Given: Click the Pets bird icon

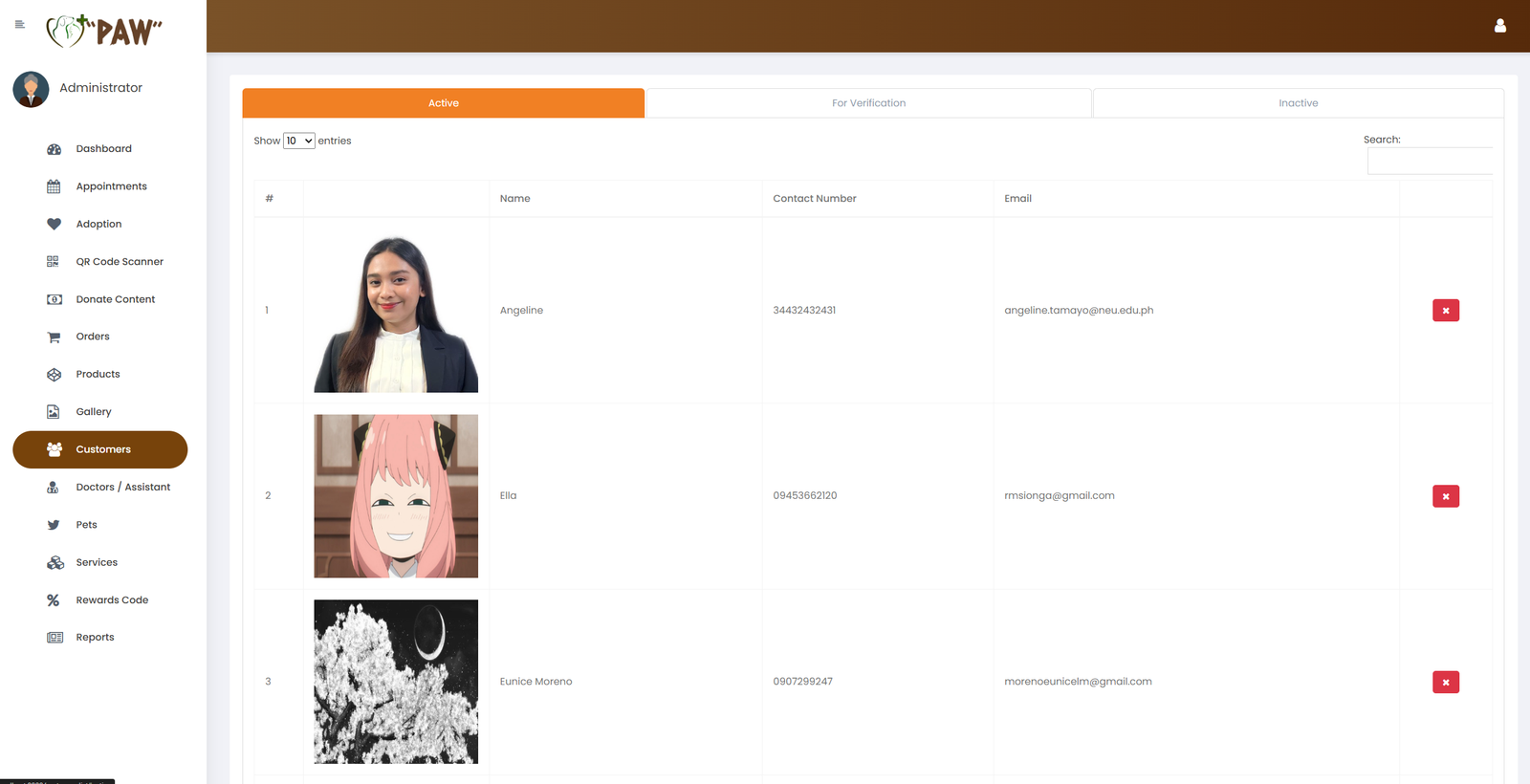Looking at the screenshot, I should (x=54, y=525).
